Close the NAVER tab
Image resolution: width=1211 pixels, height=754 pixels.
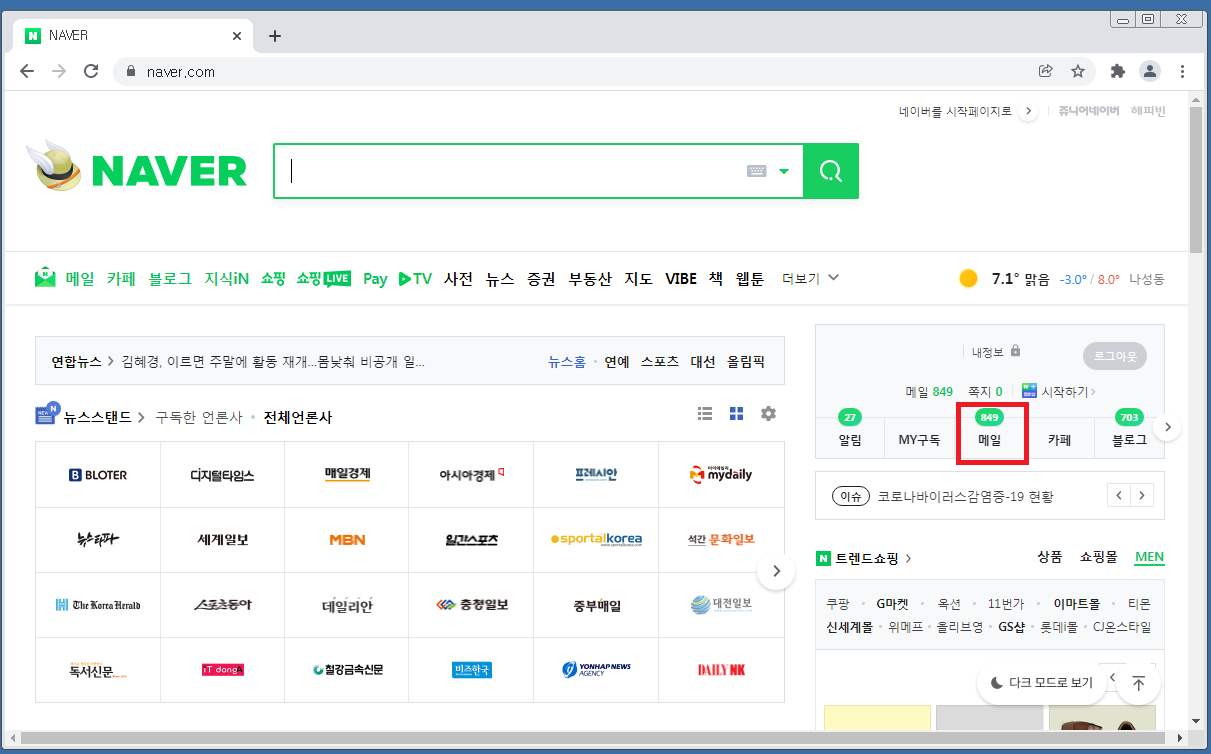pos(237,36)
